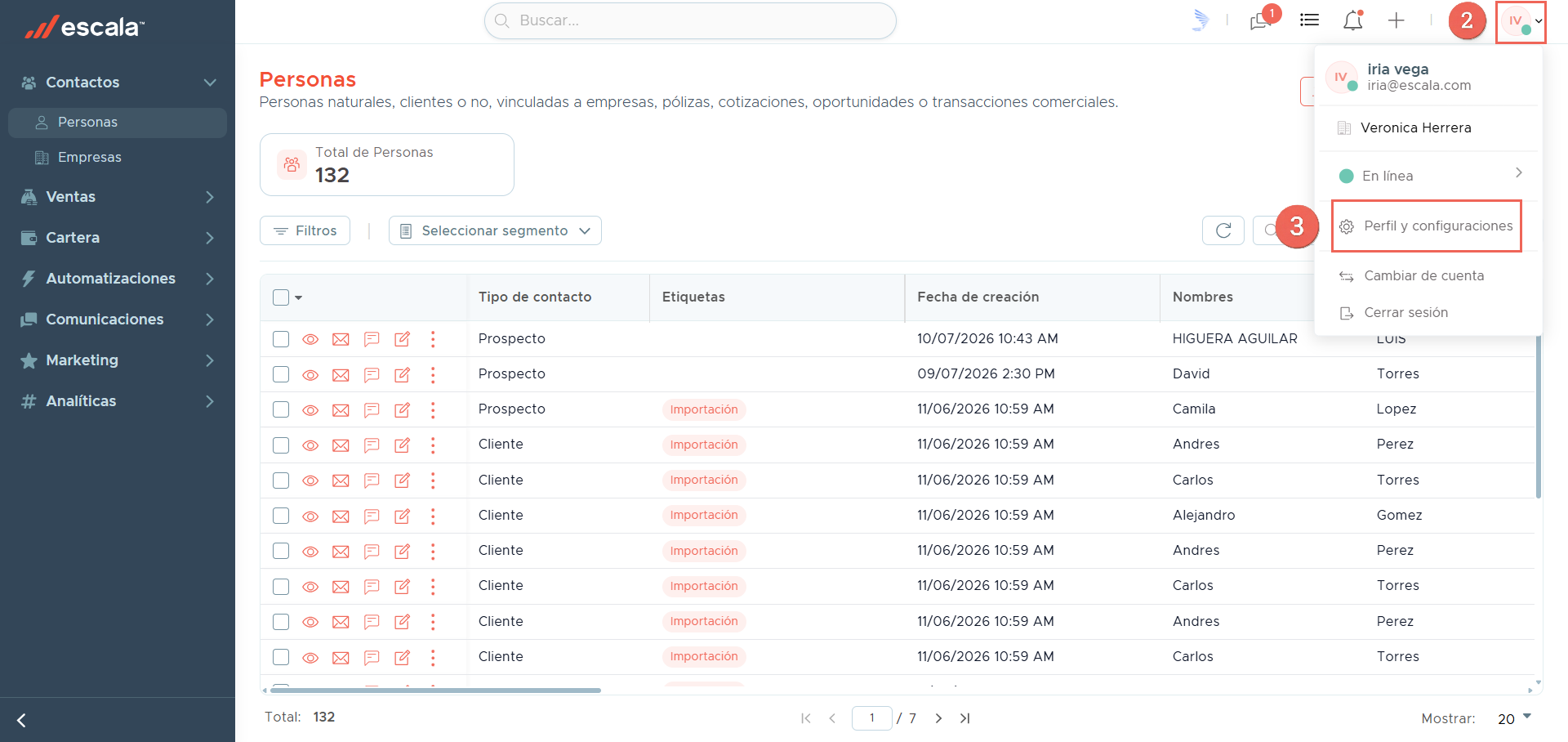Collapse the sidebar with the bottom arrow

point(22,720)
